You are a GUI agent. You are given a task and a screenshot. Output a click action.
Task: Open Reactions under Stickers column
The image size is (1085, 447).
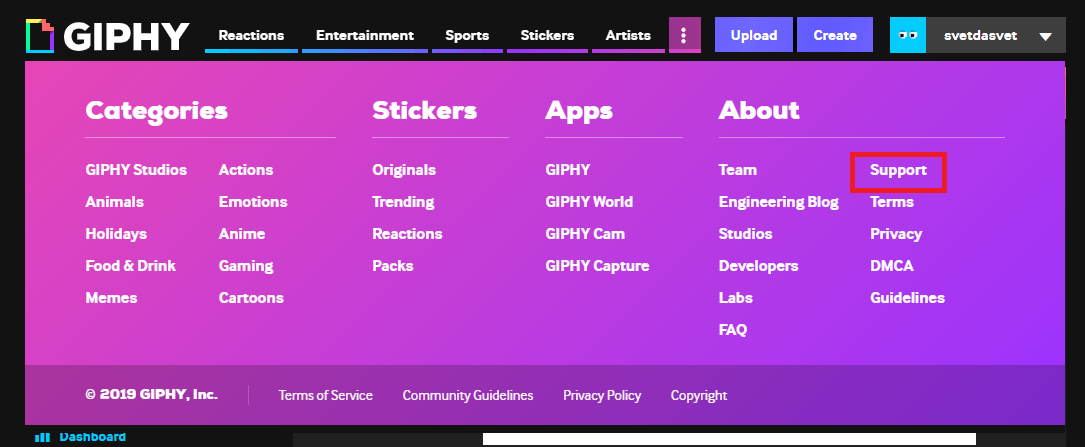tap(408, 234)
